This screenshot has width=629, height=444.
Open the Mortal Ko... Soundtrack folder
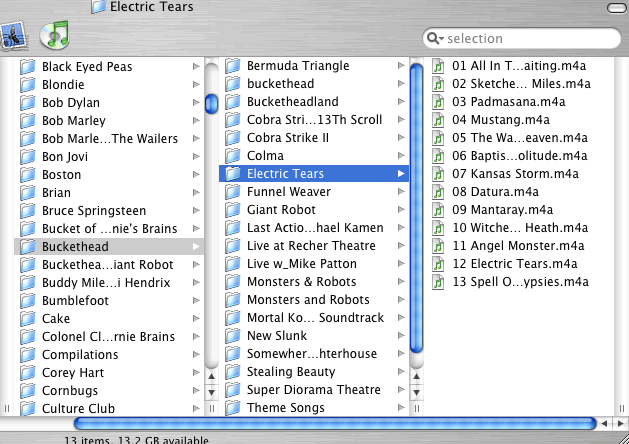[x=314, y=318]
